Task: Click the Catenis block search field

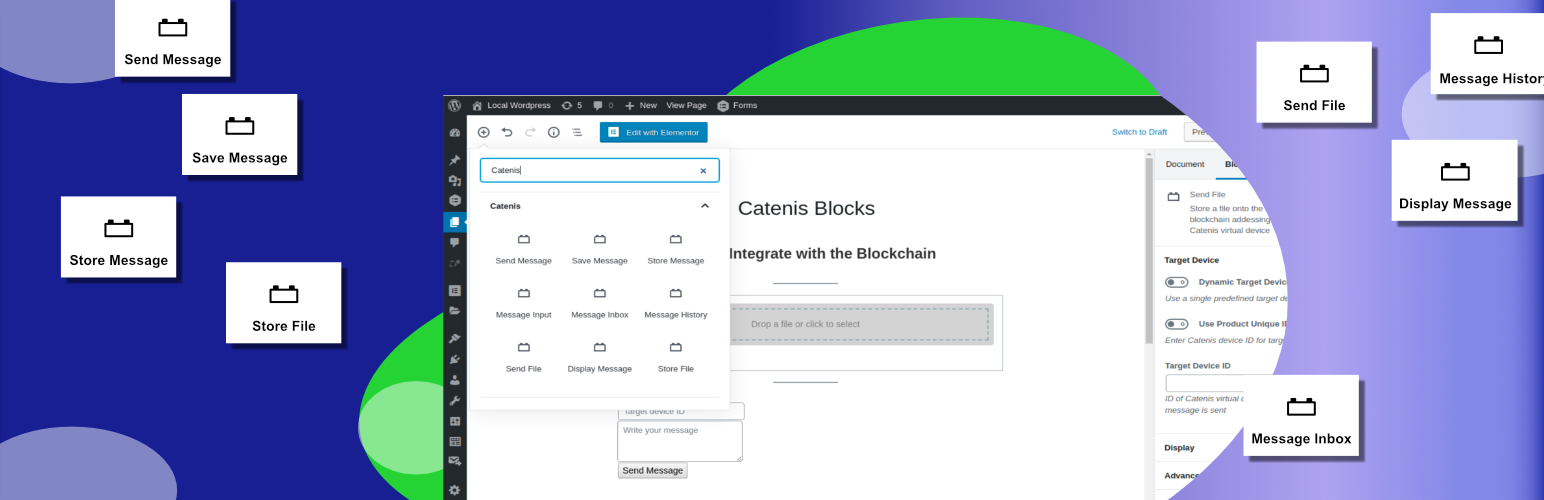Action: click(x=599, y=170)
